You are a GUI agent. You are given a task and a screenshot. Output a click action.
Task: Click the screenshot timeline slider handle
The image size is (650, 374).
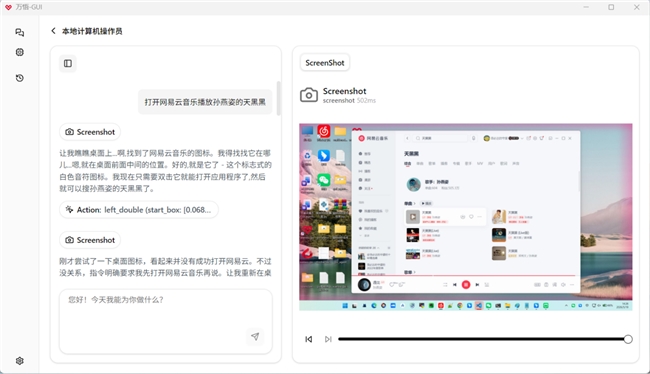(628, 339)
